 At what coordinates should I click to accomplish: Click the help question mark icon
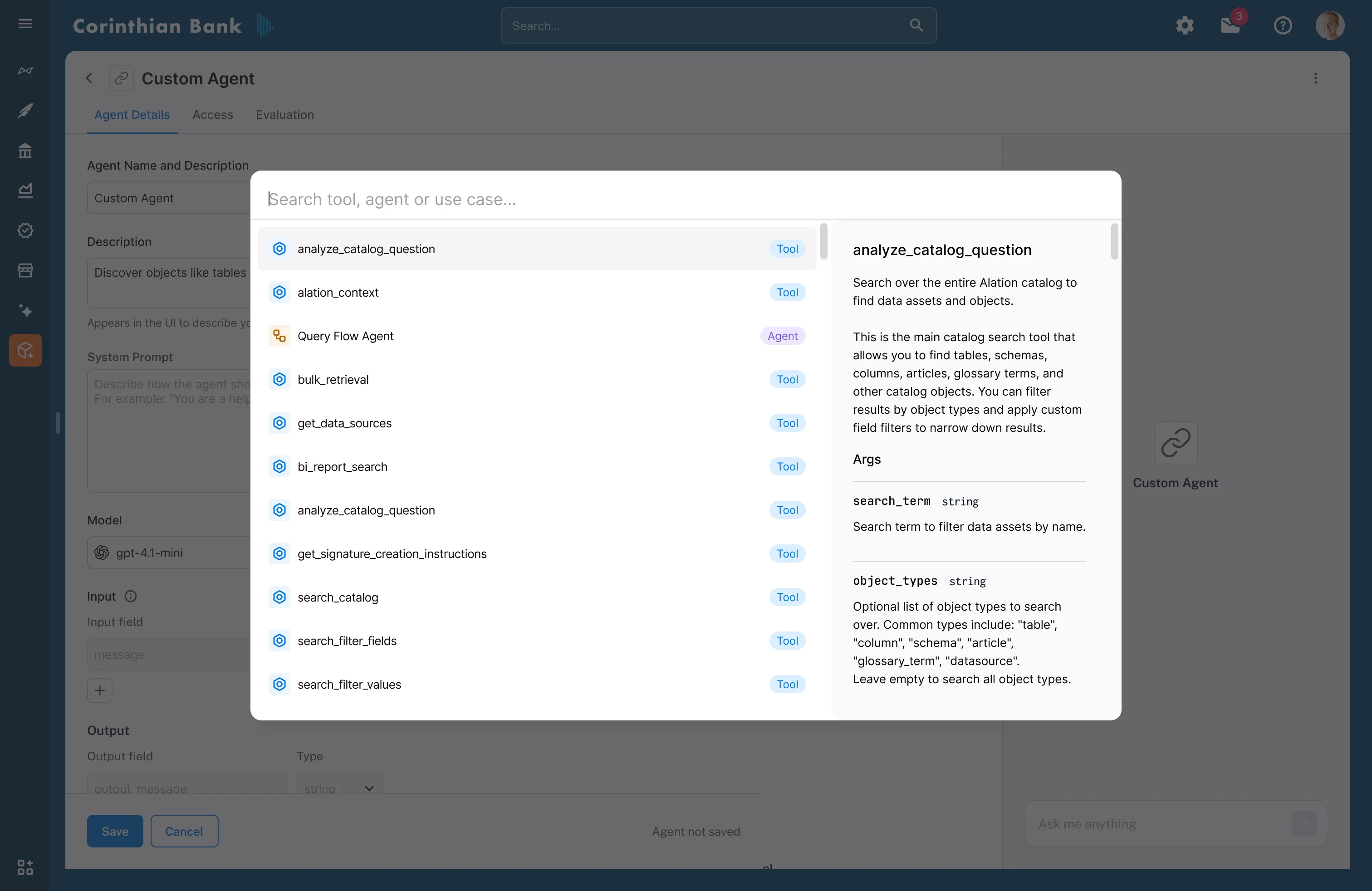coord(1283,25)
